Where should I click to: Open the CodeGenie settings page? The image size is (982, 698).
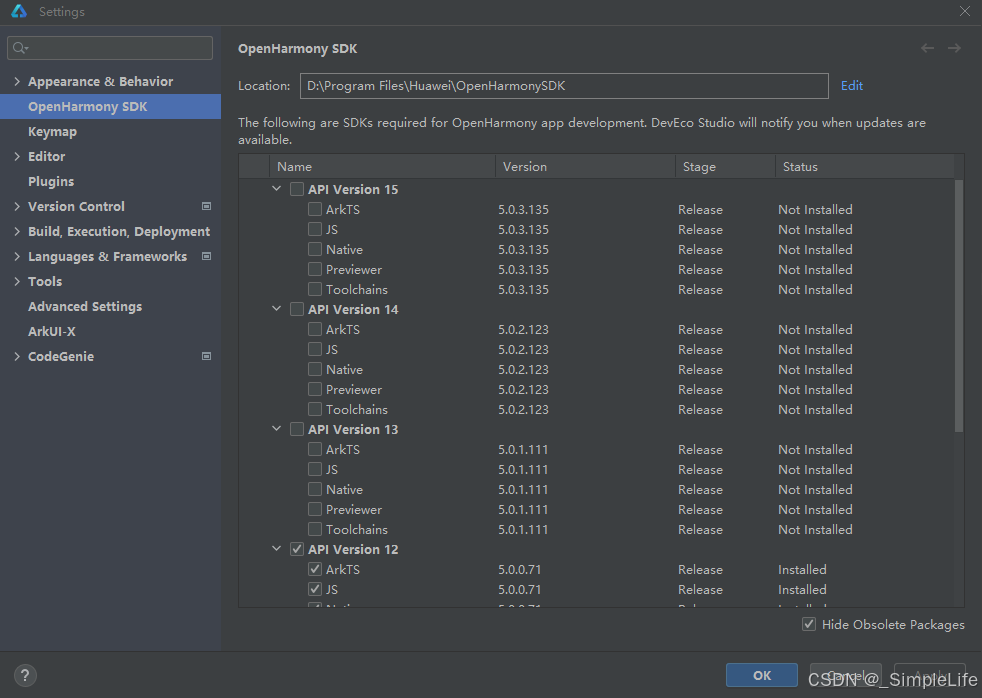(61, 356)
